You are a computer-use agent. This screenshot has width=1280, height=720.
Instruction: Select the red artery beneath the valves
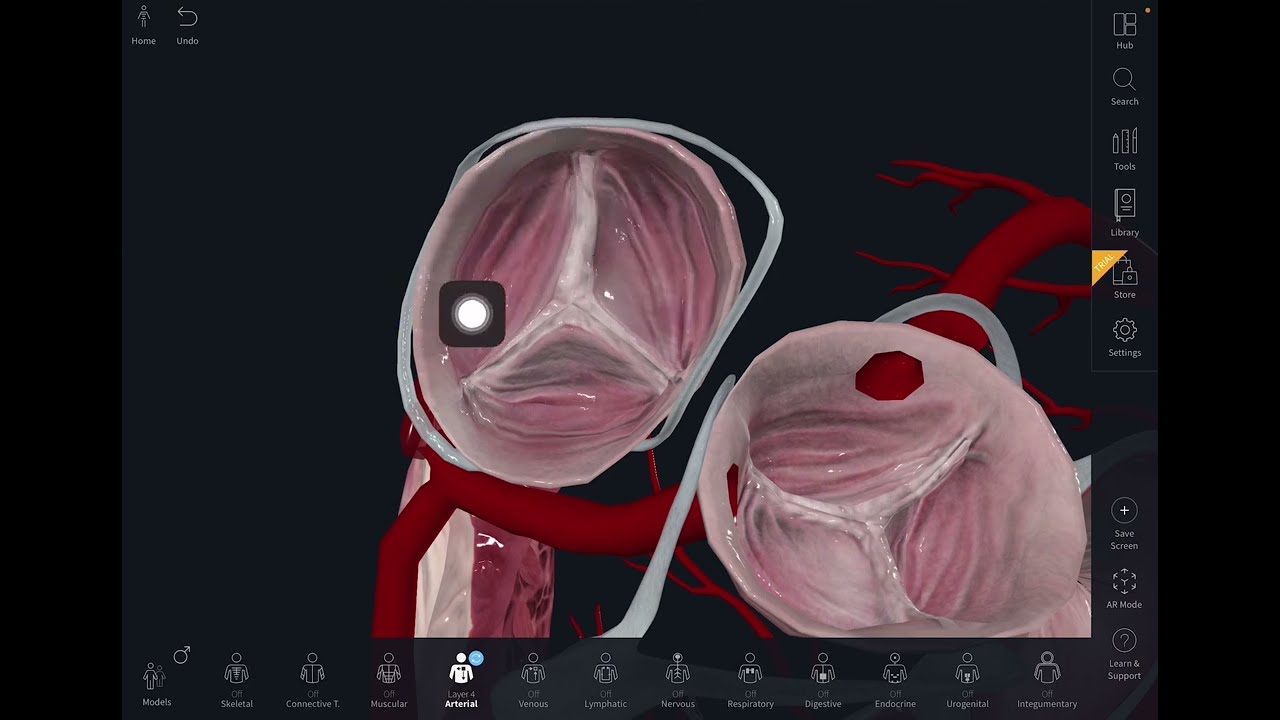click(590, 518)
